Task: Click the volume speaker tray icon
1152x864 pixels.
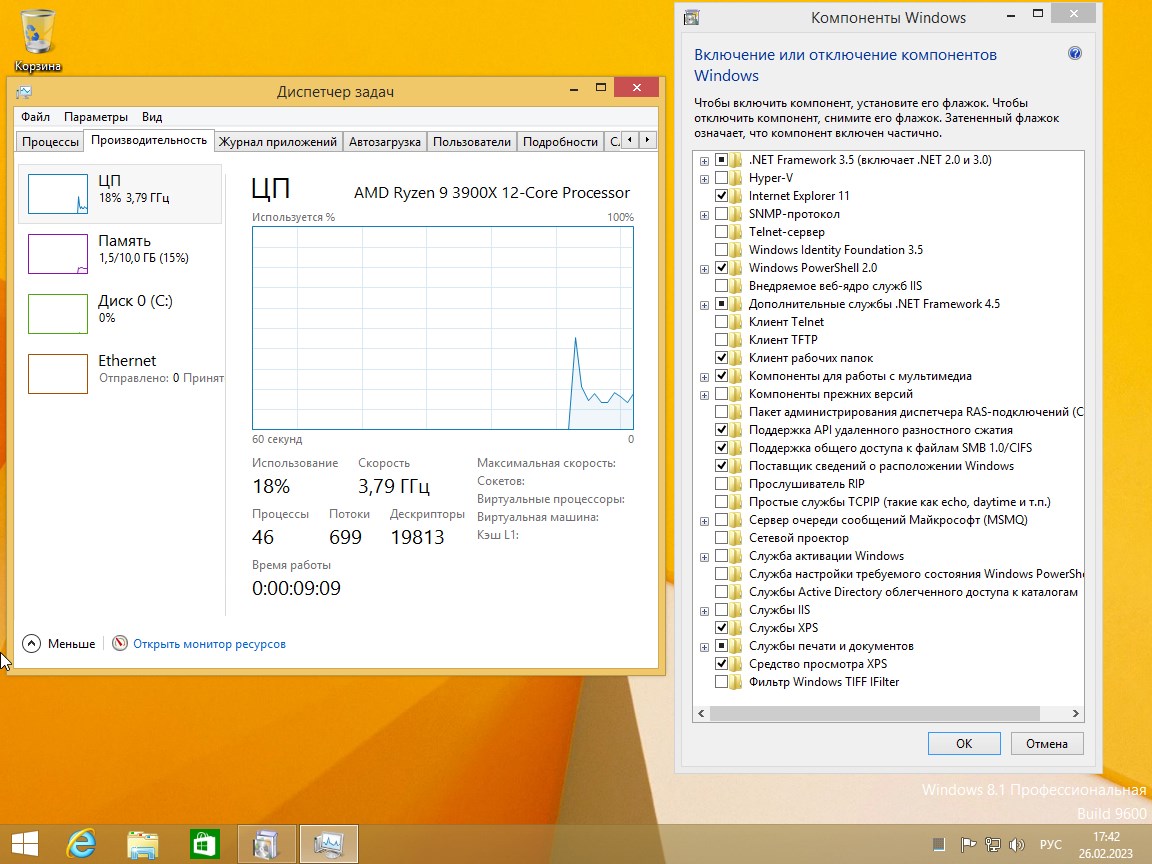Action: click(1018, 844)
